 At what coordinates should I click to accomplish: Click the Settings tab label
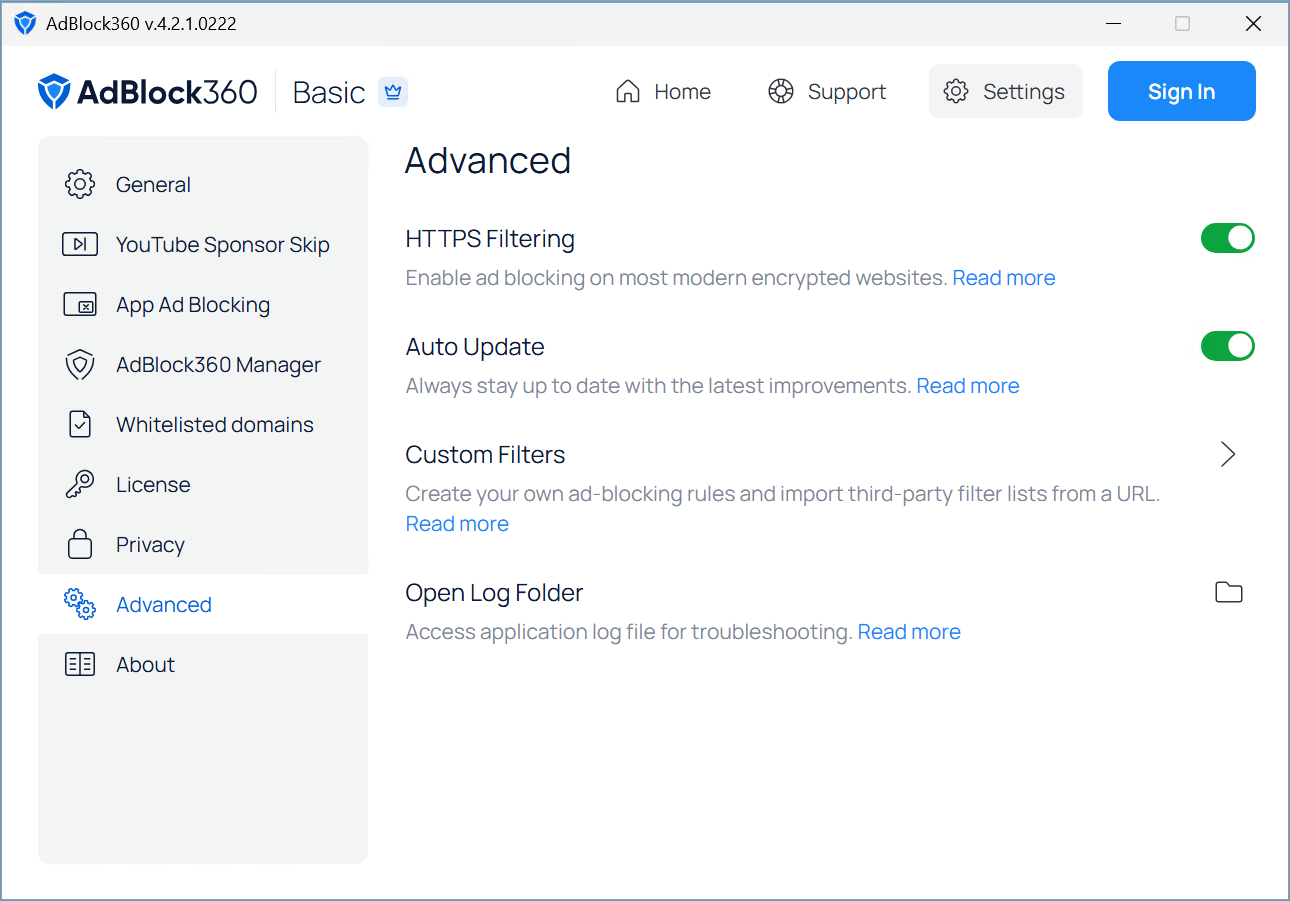1024,91
